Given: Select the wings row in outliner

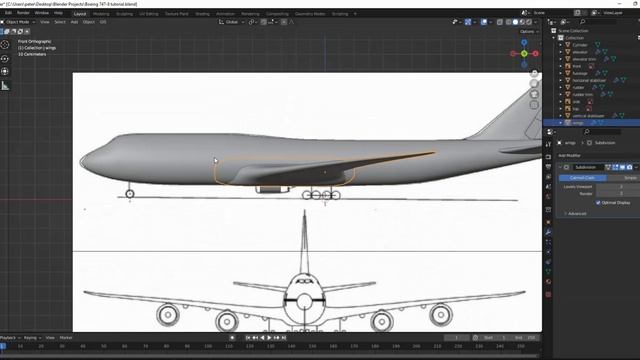Looking at the screenshot, I should point(591,123).
